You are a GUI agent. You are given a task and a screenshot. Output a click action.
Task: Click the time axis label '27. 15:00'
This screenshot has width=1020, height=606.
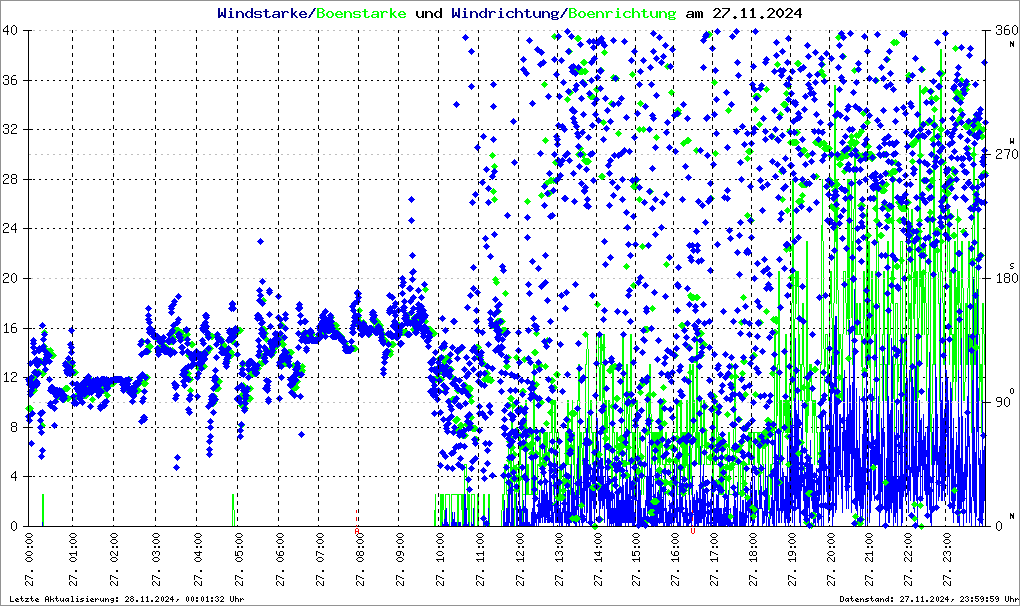(x=636, y=560)
